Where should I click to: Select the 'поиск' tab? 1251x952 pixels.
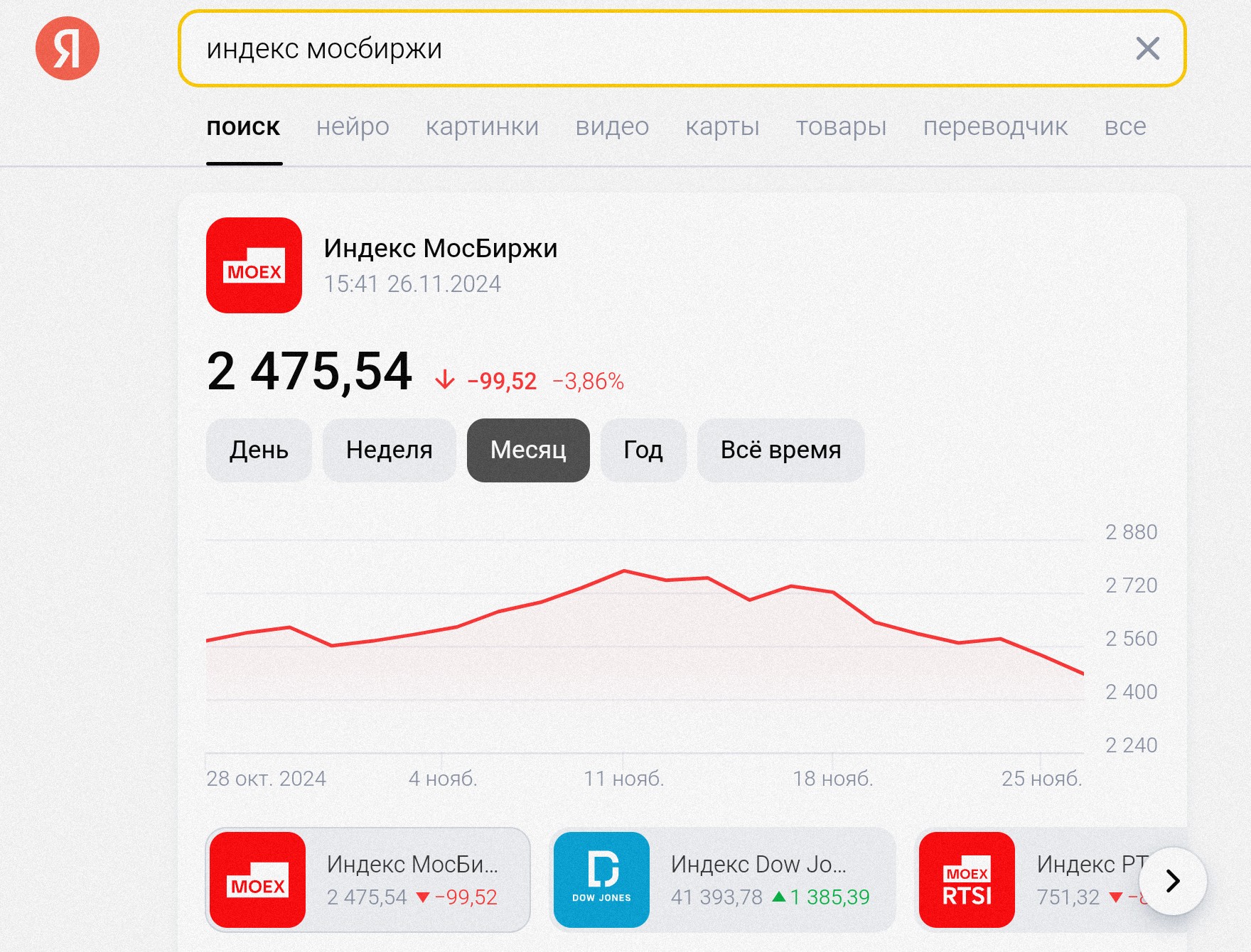point(243,126)
